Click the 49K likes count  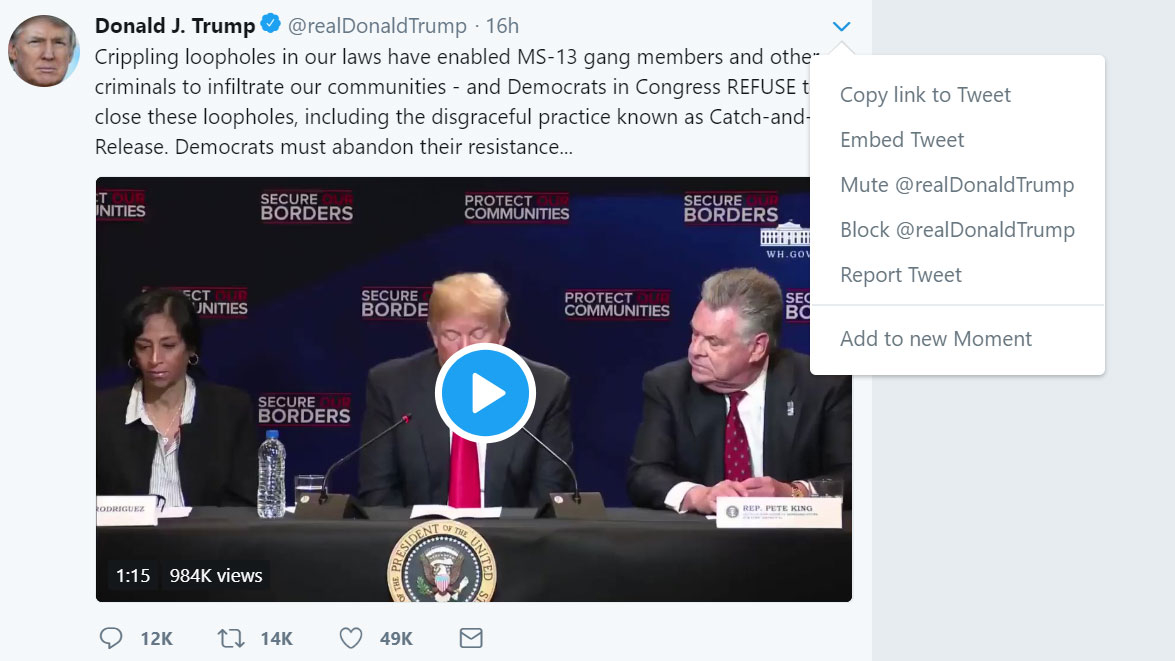[396, 639]
